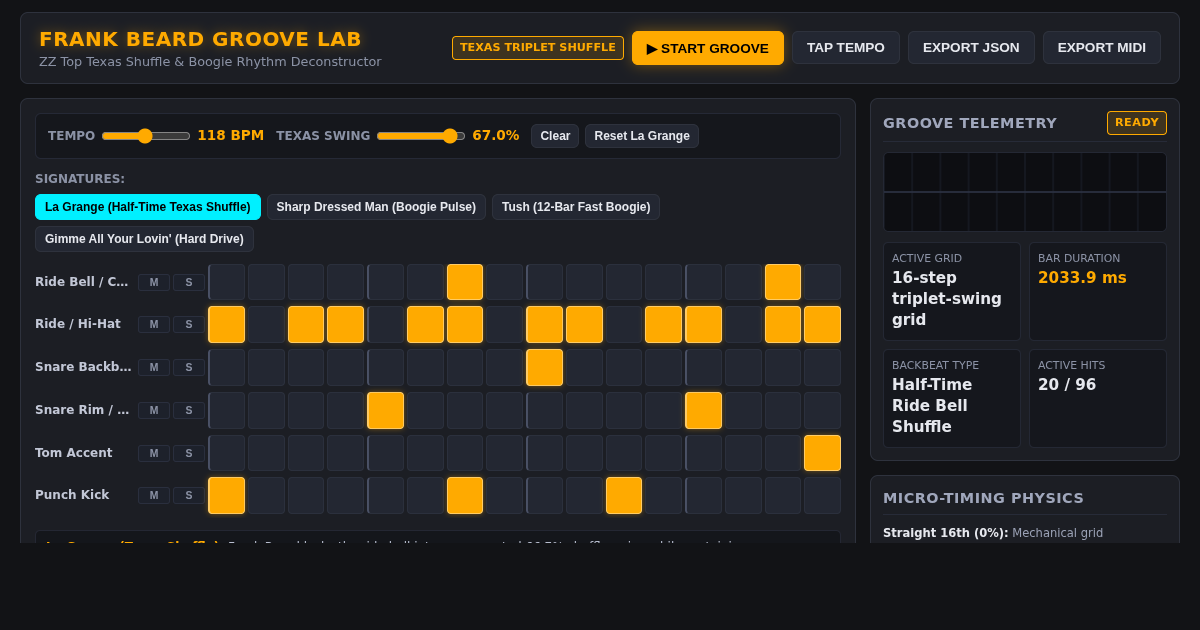Mute the Ride / Hi-Hat track
Screen dimensions: 1200x630
point(154,325)
